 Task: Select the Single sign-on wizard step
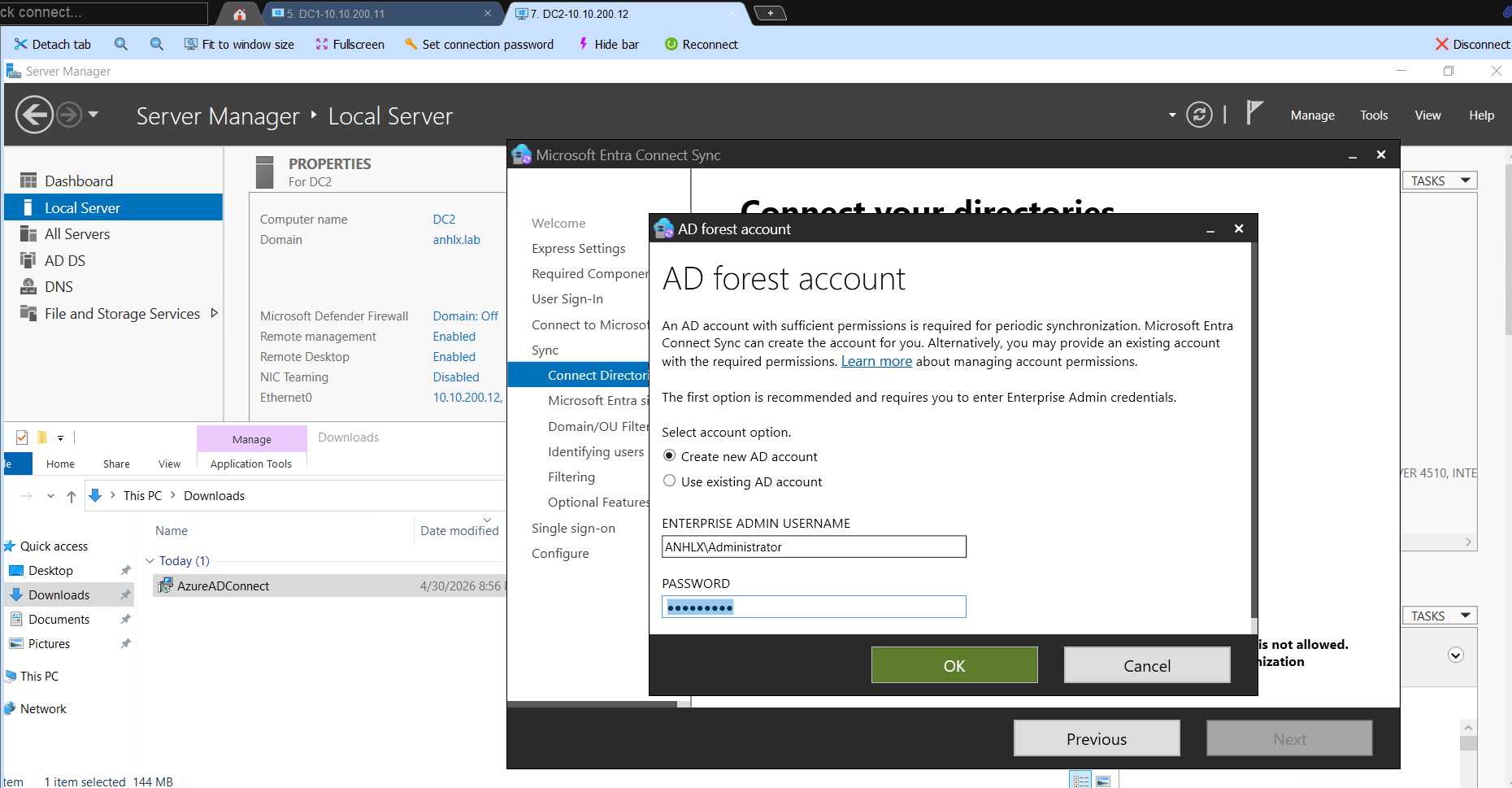coord(573,528)
